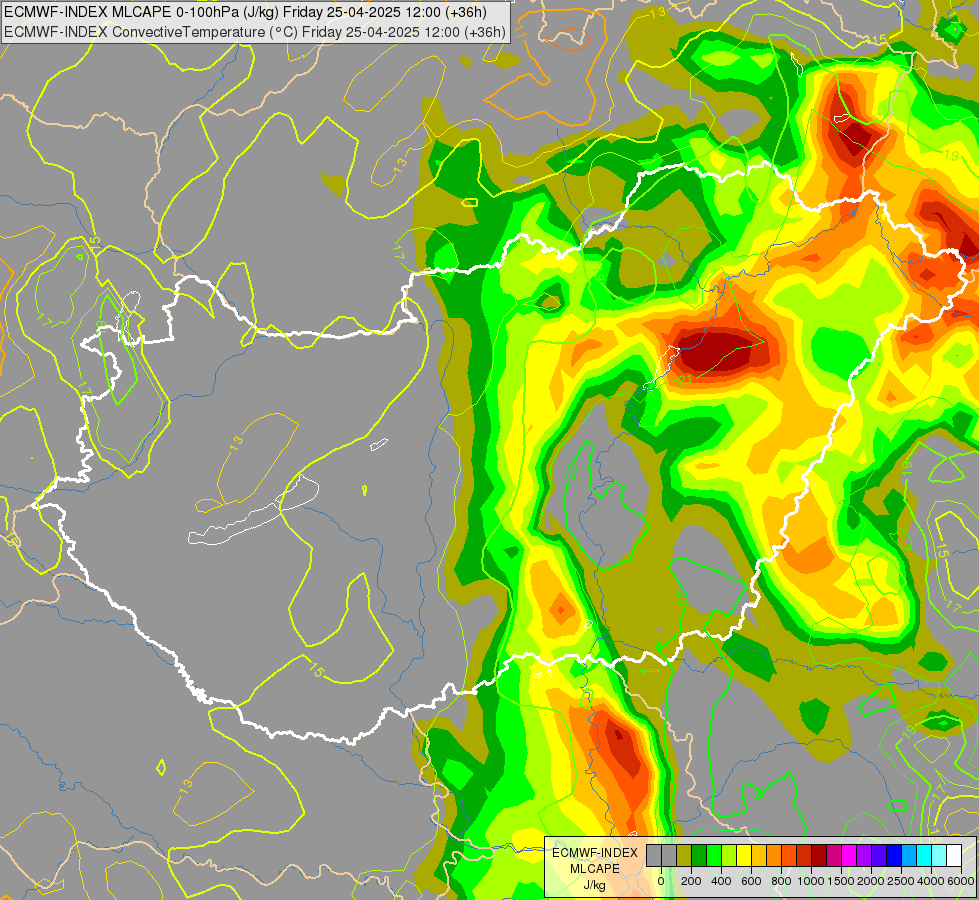The width and height of the screenshot is (979, 900).
Task: Select the lime swatch right of 400
Action: pyautogui.click(x=729, y=856)
